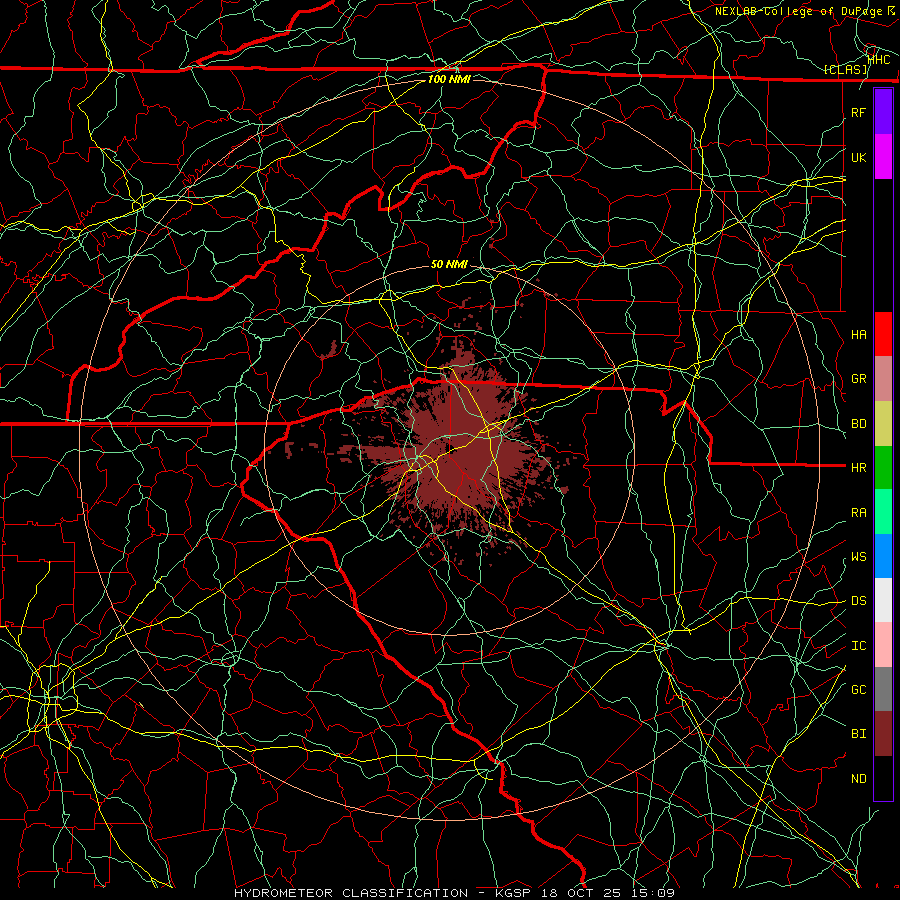The image size is (900, 900).
Task: Click the RF purple legend color swatch
Action: (883, 112)
